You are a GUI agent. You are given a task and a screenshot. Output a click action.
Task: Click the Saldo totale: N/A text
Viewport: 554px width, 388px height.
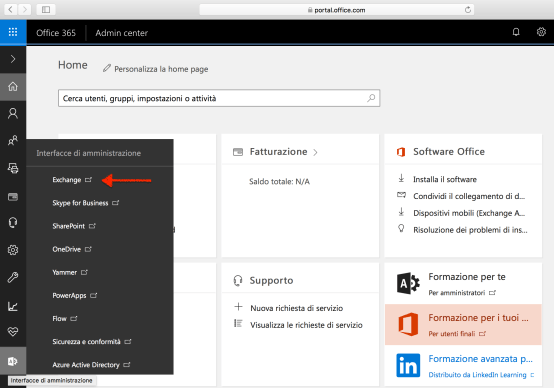coord(279,182)
